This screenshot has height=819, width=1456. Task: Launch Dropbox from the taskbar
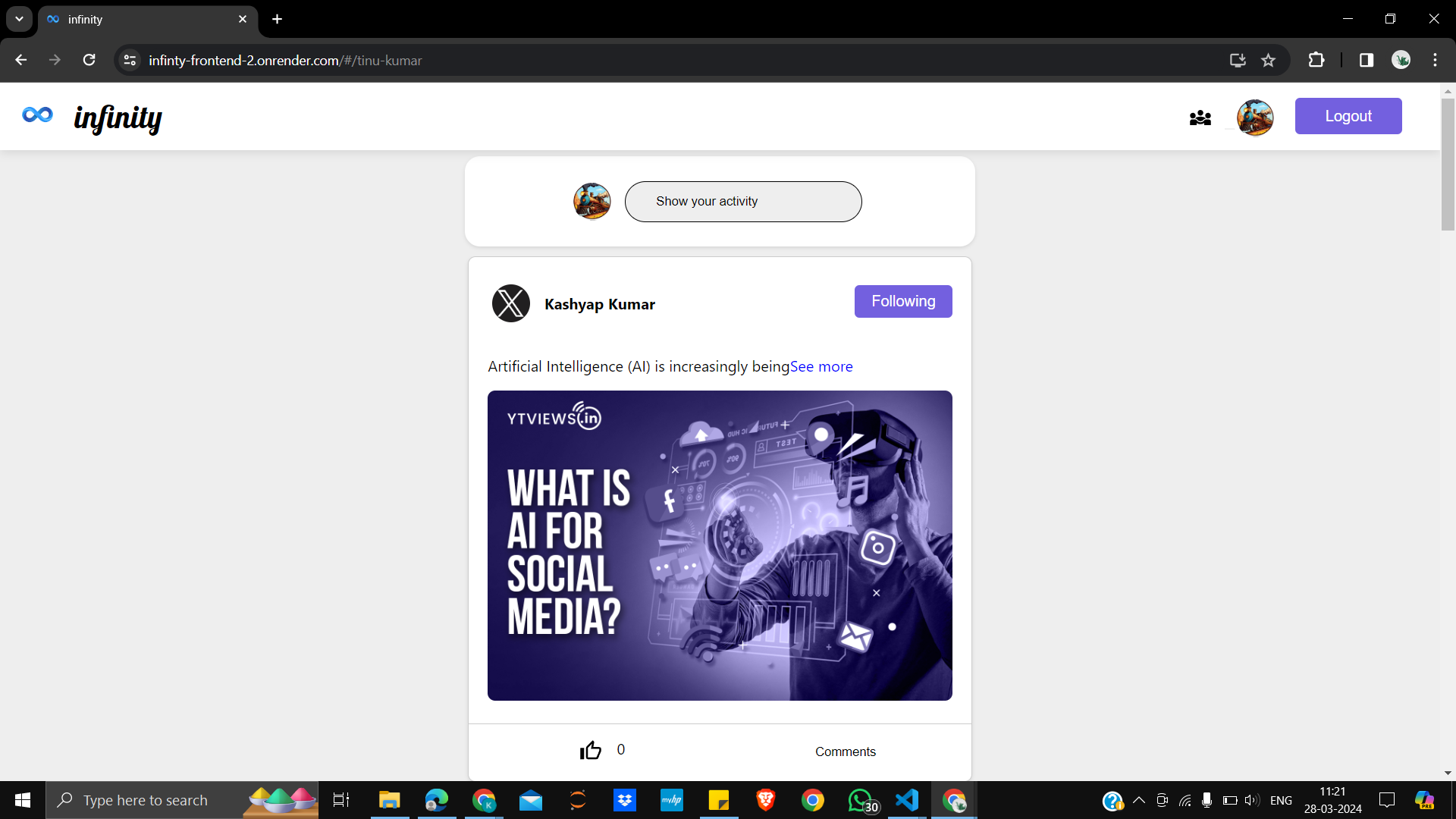tap(625, 800)
